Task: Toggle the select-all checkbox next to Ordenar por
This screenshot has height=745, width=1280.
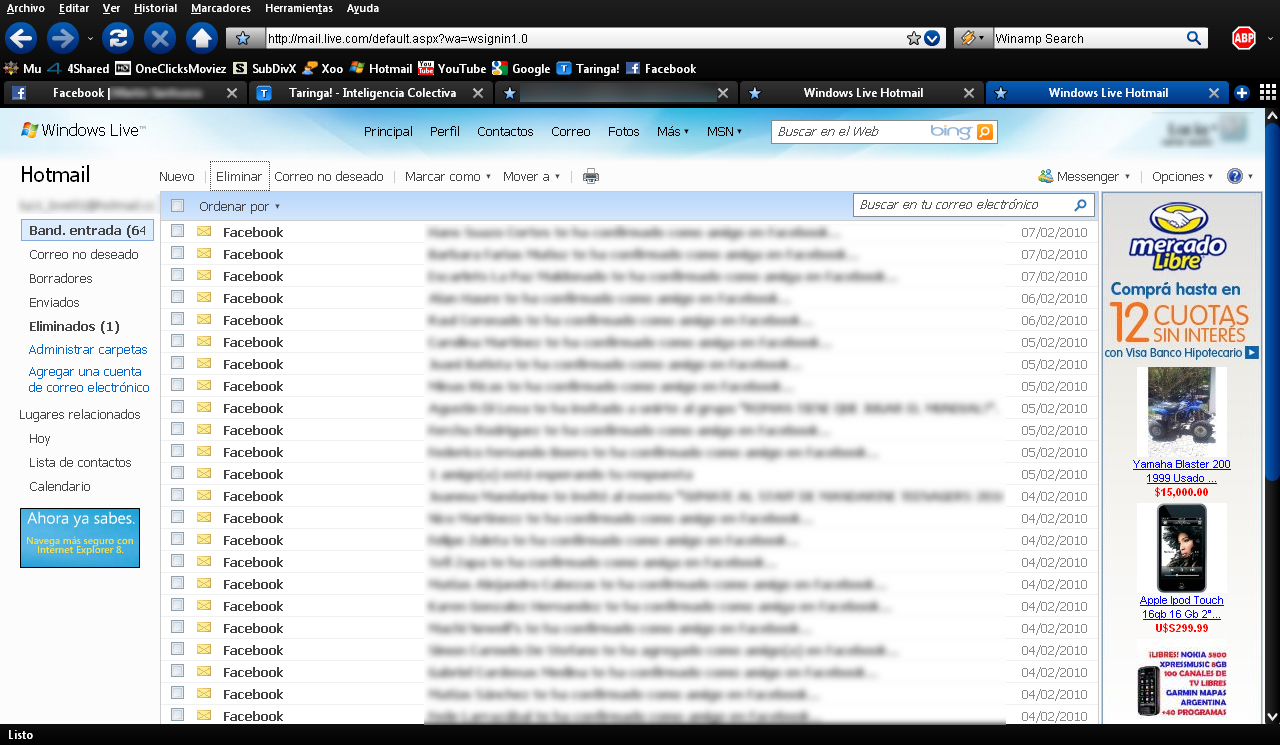Action: (177, 206)
